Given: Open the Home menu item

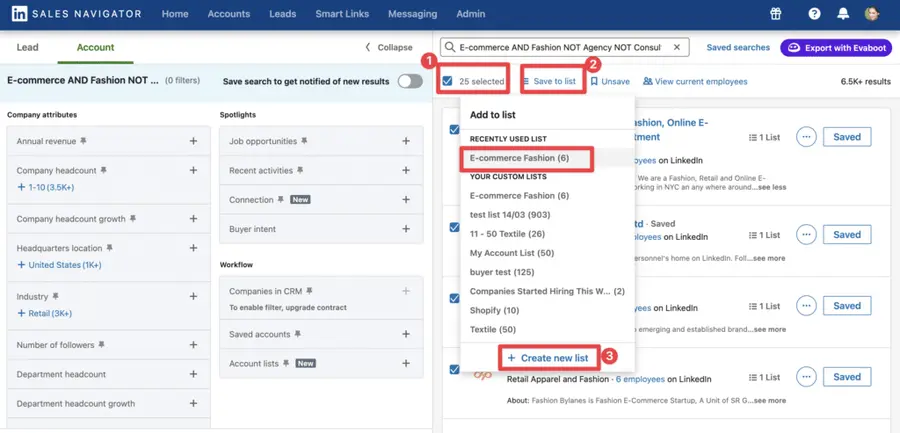Looking at the screenshot, I should (175, 14).
